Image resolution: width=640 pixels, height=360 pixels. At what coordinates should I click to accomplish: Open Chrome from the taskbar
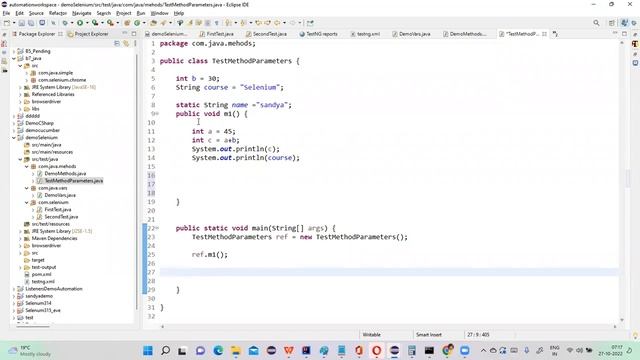[x=447, y=350]
